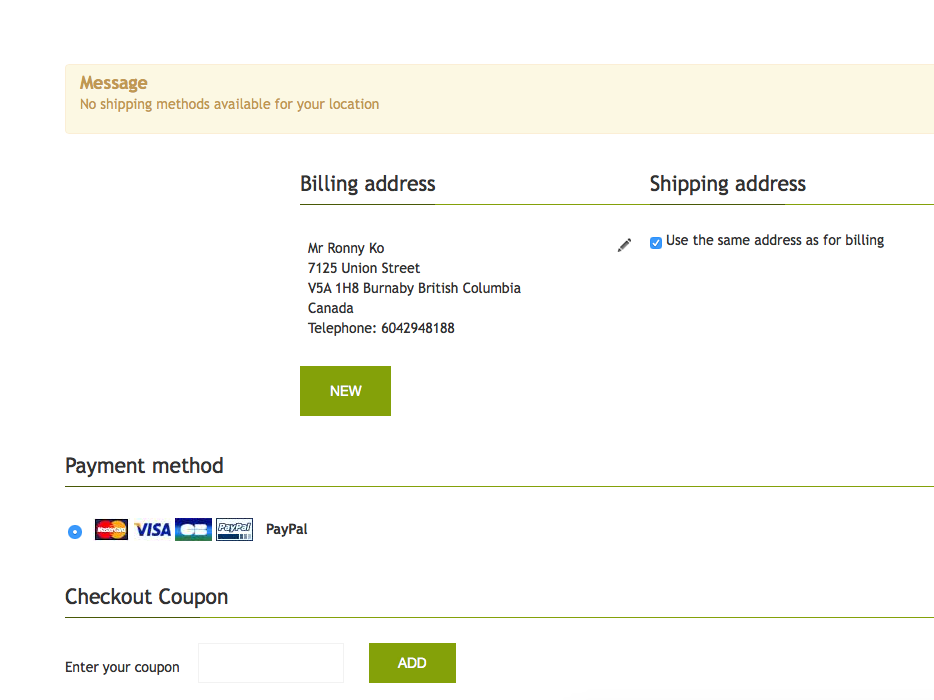Viewport: 934px width, 700px height.
Task: Click the Checkout Coupon heading
Action: pyautogui.click(x=146, y=597)
